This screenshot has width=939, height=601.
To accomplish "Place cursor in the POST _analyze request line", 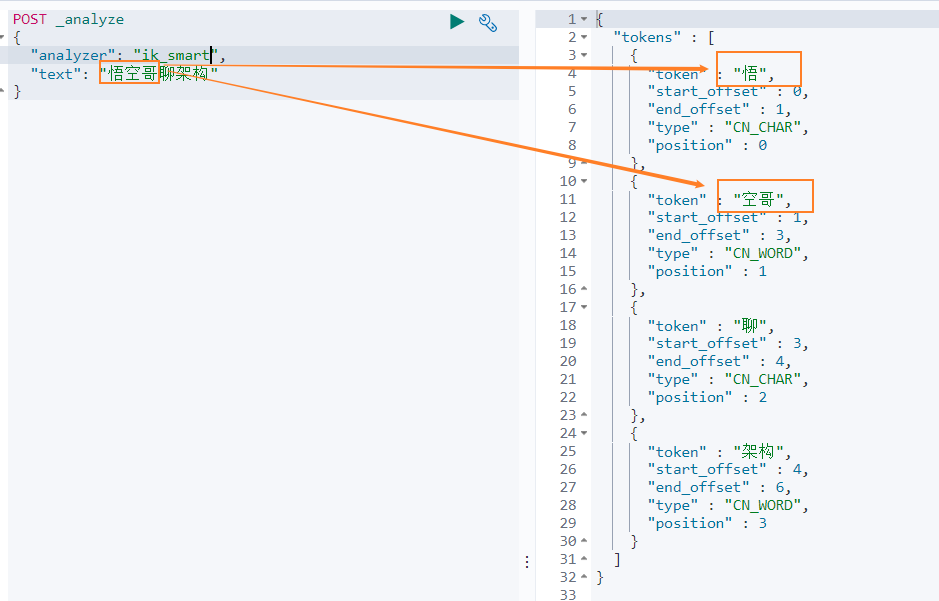I will (68, 20).
